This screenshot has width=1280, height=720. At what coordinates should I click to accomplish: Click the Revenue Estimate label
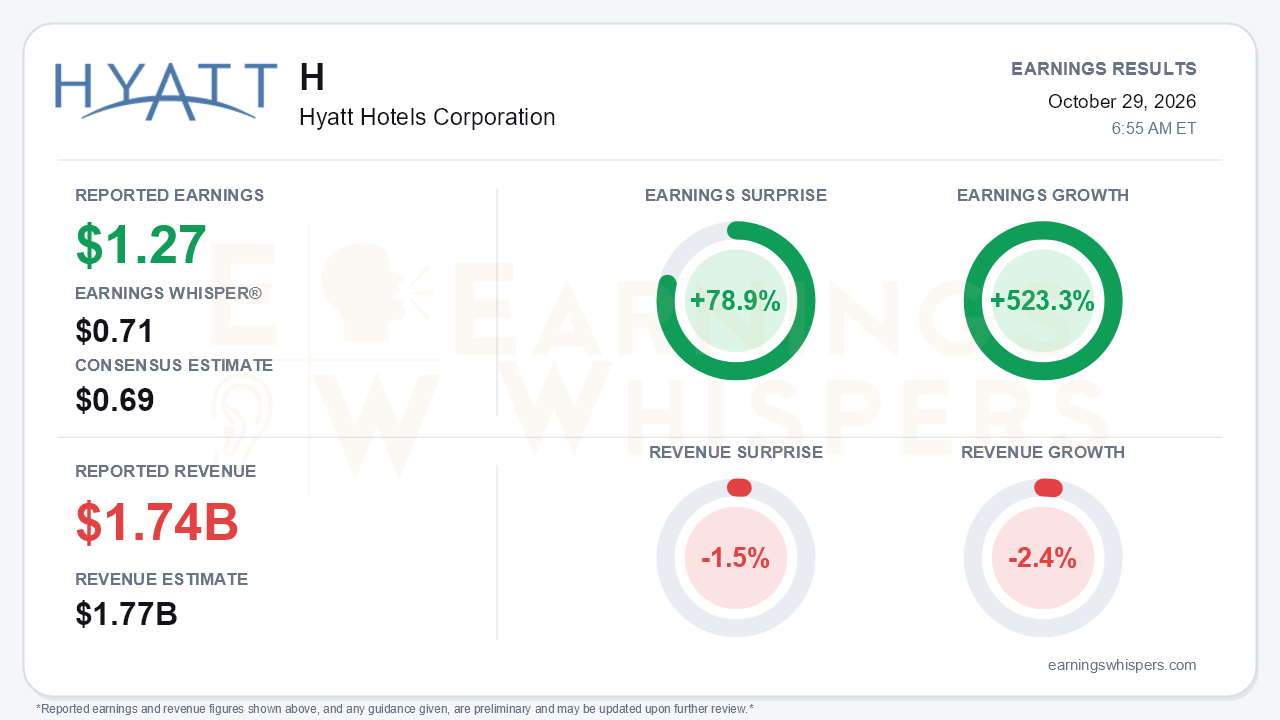[x=162, y=579]
